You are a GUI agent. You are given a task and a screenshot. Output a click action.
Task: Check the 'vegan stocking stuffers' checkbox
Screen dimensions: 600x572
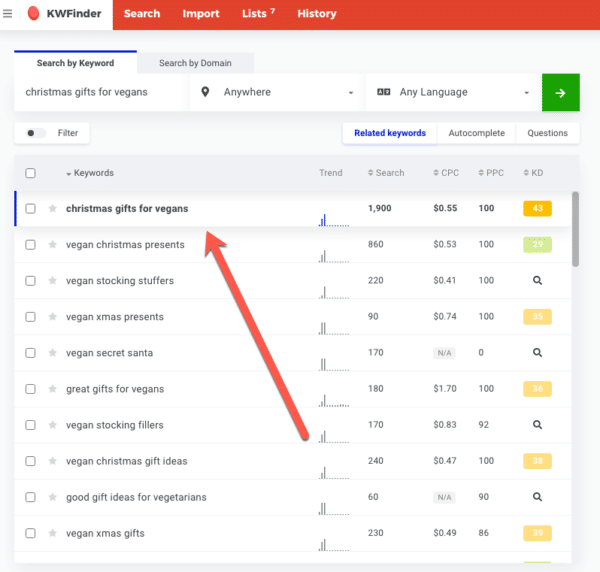pos(31,281)
